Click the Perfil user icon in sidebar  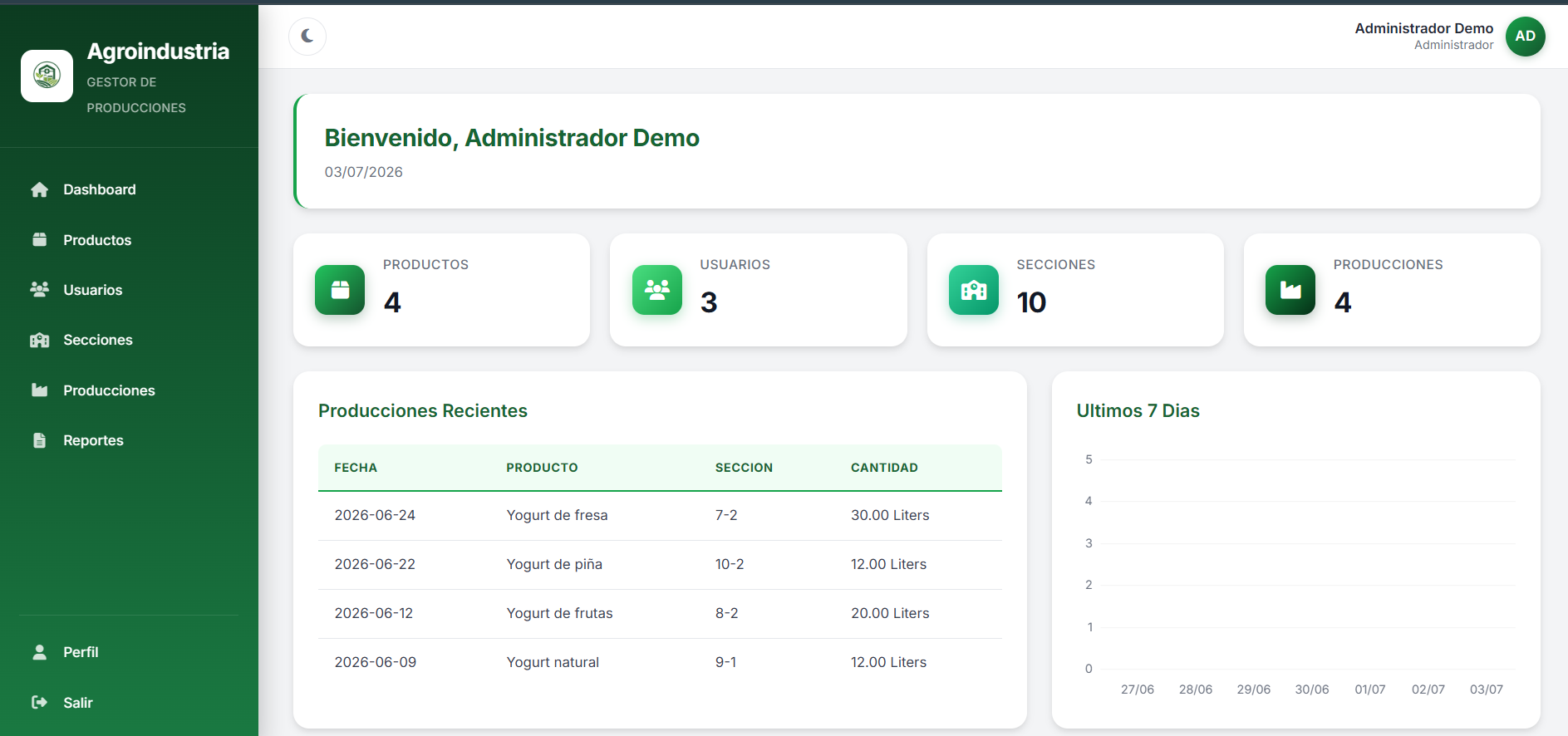coord(39,652)
